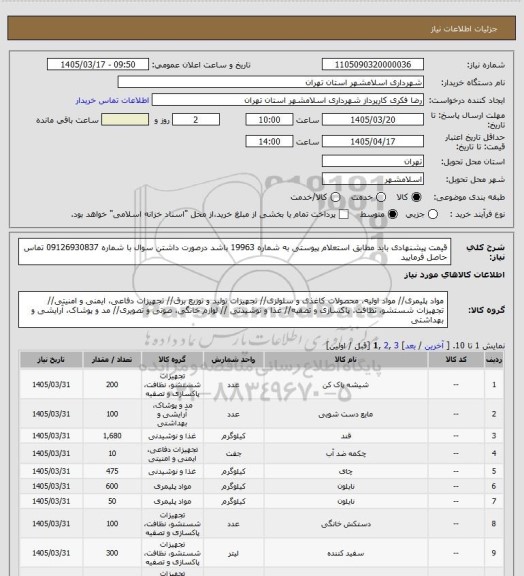Viewport: 524px width, 576px height.
Task: Click the تعداد / مقدار column header
Action: (112, 360)
